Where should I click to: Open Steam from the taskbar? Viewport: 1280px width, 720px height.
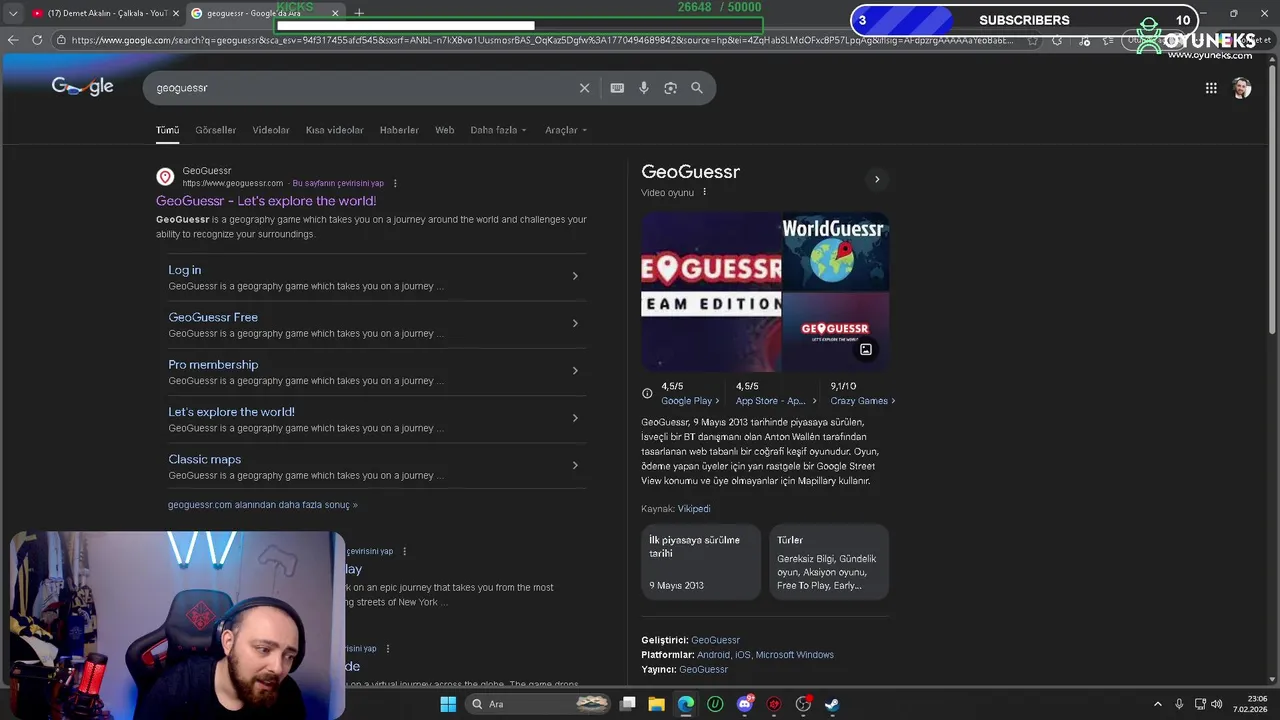pyautogui.click(x=832, y=704)
